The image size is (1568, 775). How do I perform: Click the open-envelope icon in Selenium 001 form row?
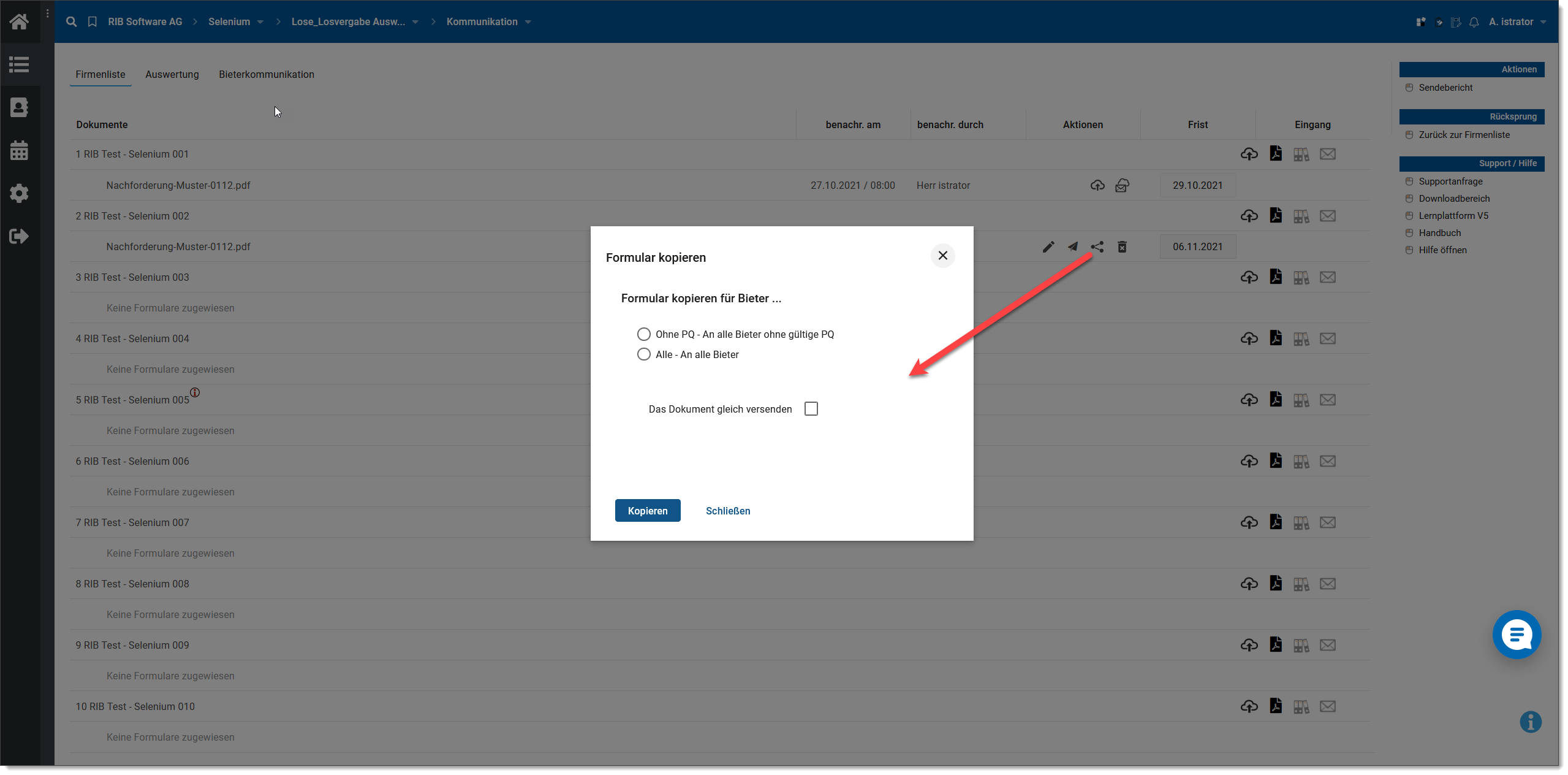(1121, 185)
